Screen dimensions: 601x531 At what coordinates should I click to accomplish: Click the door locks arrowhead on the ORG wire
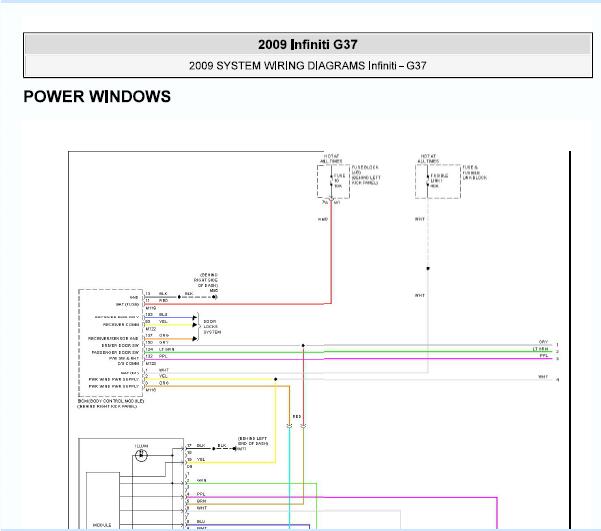[x=195, y=339]
